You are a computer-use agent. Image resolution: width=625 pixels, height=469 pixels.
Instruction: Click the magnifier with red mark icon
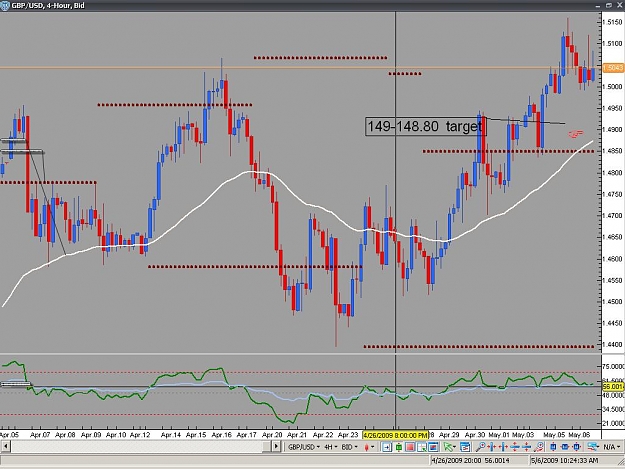539,447
